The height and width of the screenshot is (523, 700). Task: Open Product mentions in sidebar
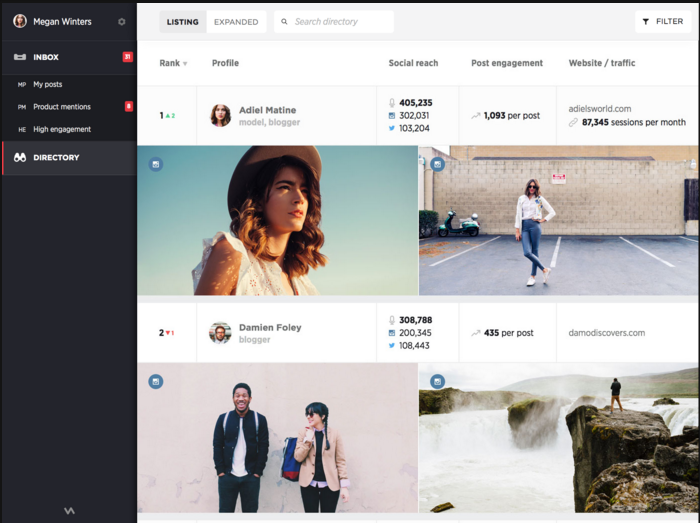tap(69, 107)
